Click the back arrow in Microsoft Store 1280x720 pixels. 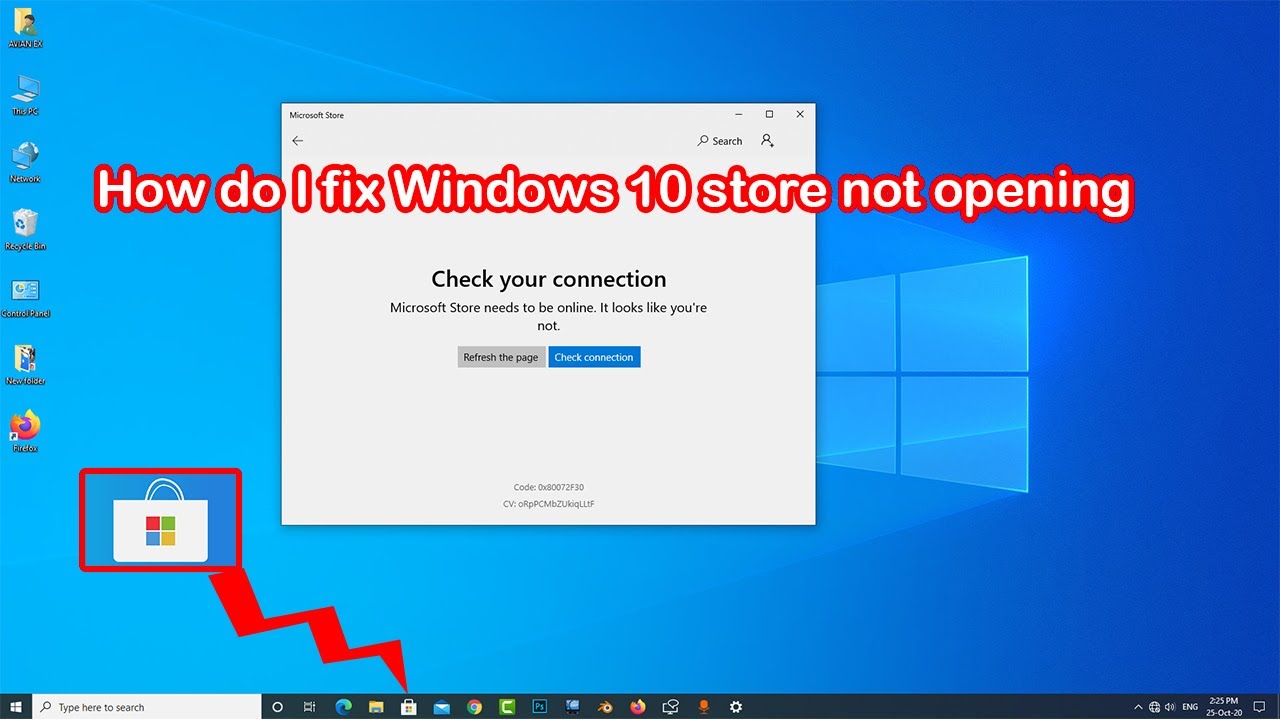pos(297,141)
